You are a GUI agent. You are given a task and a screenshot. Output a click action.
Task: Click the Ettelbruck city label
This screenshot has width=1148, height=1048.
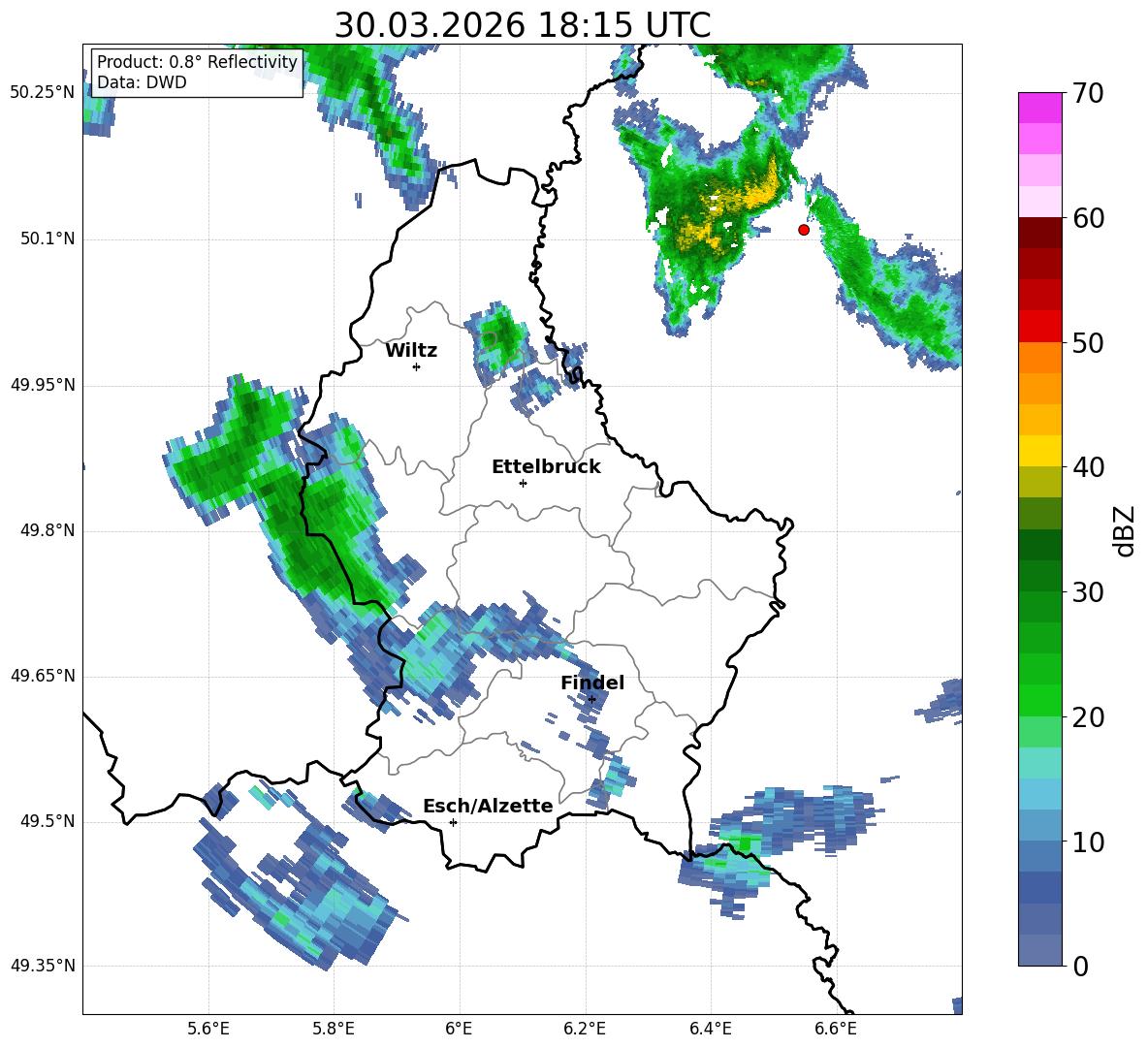546,467
